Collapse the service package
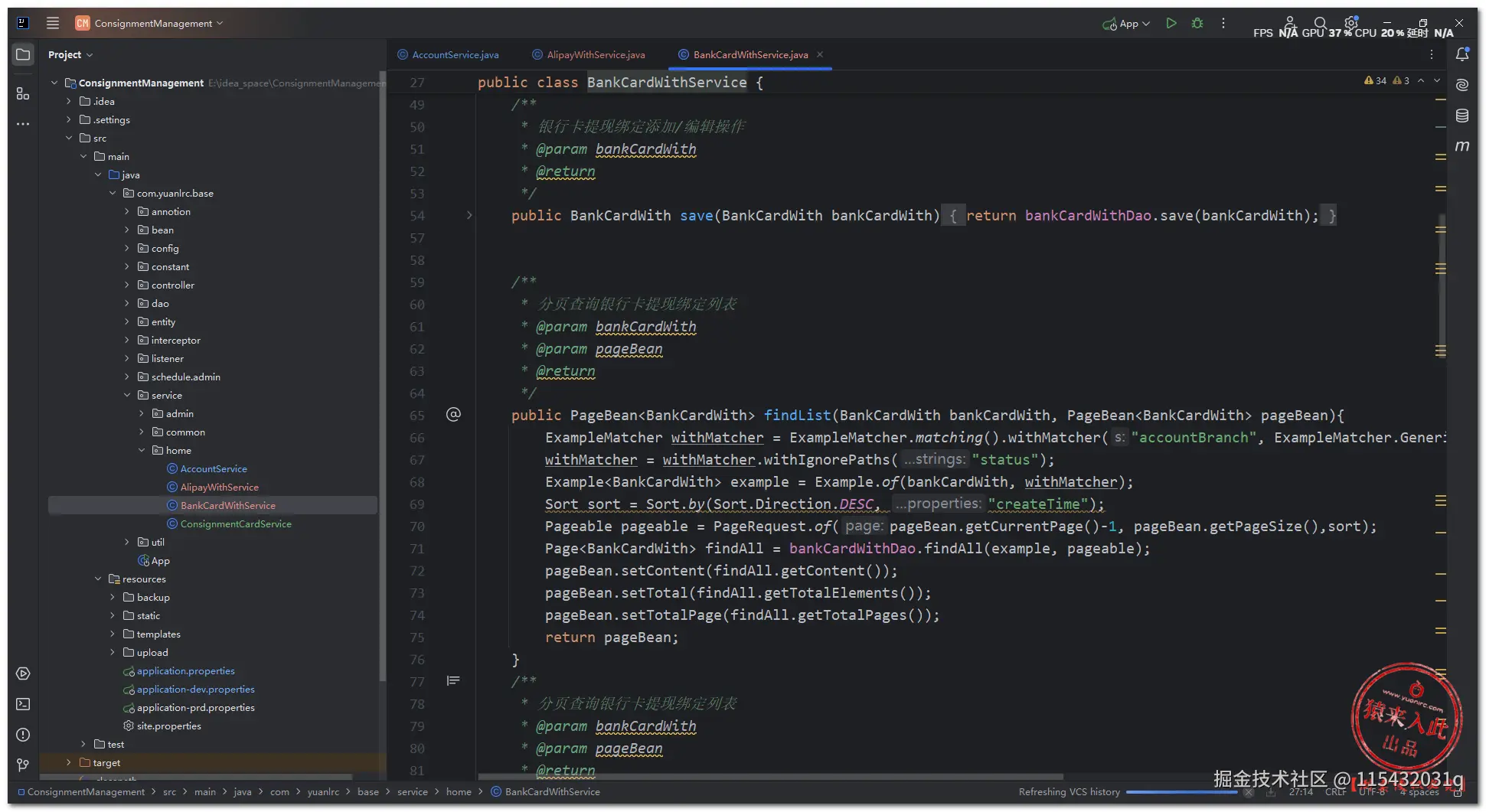This screenshot has height=812, width=1486. click(x=127, y=395)
